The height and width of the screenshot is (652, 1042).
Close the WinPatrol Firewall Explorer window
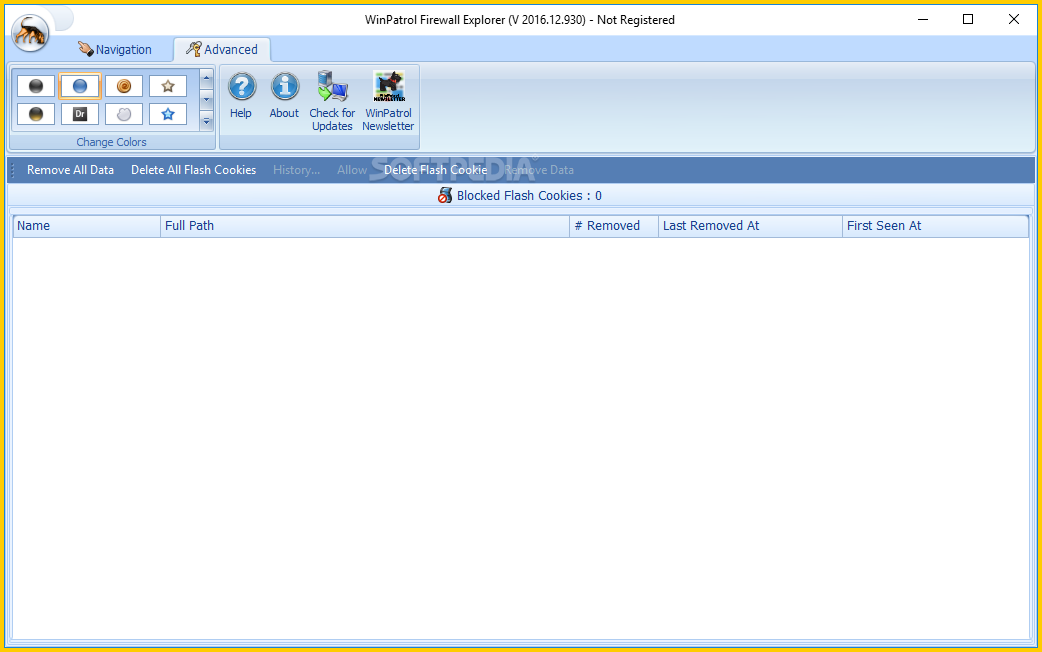pos(1013,19)
